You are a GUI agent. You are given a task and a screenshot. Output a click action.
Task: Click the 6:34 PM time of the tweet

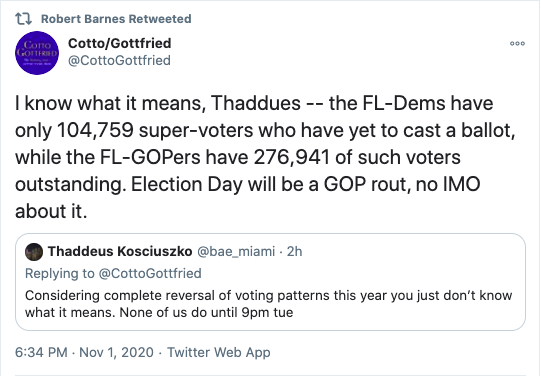(x=41, y=352)
